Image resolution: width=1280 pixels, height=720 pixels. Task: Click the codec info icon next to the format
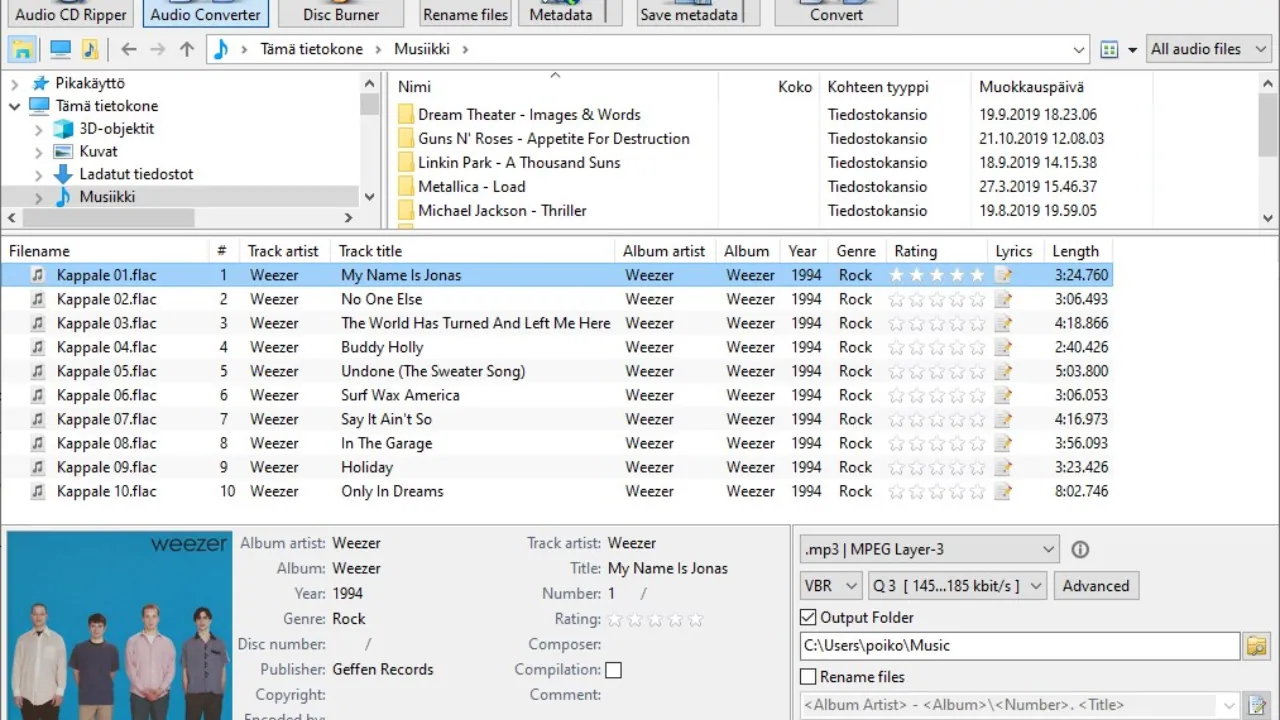[1080, 549]
